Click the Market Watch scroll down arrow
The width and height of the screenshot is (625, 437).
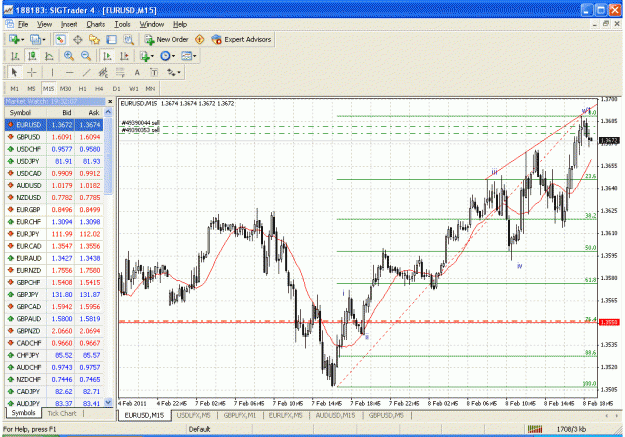coord(108,402)
